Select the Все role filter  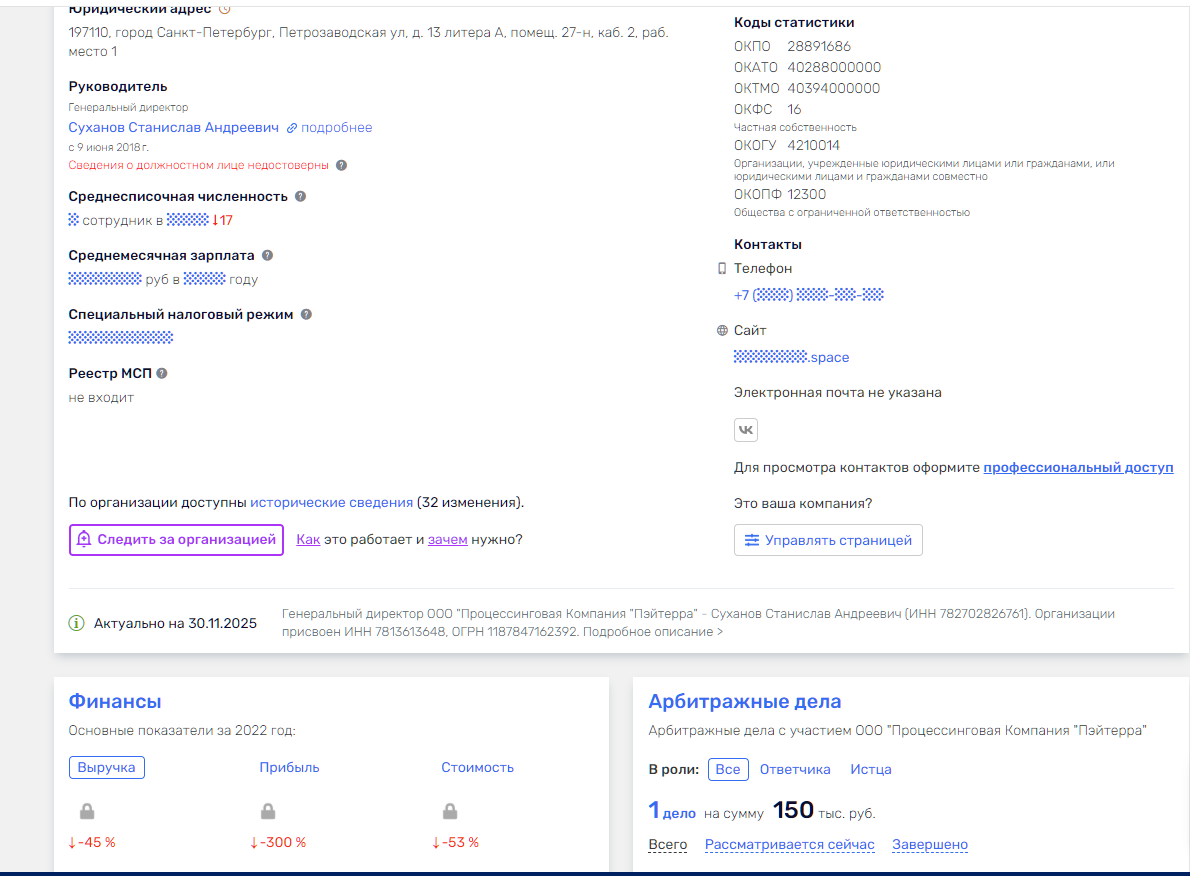(x=728, y=770)
